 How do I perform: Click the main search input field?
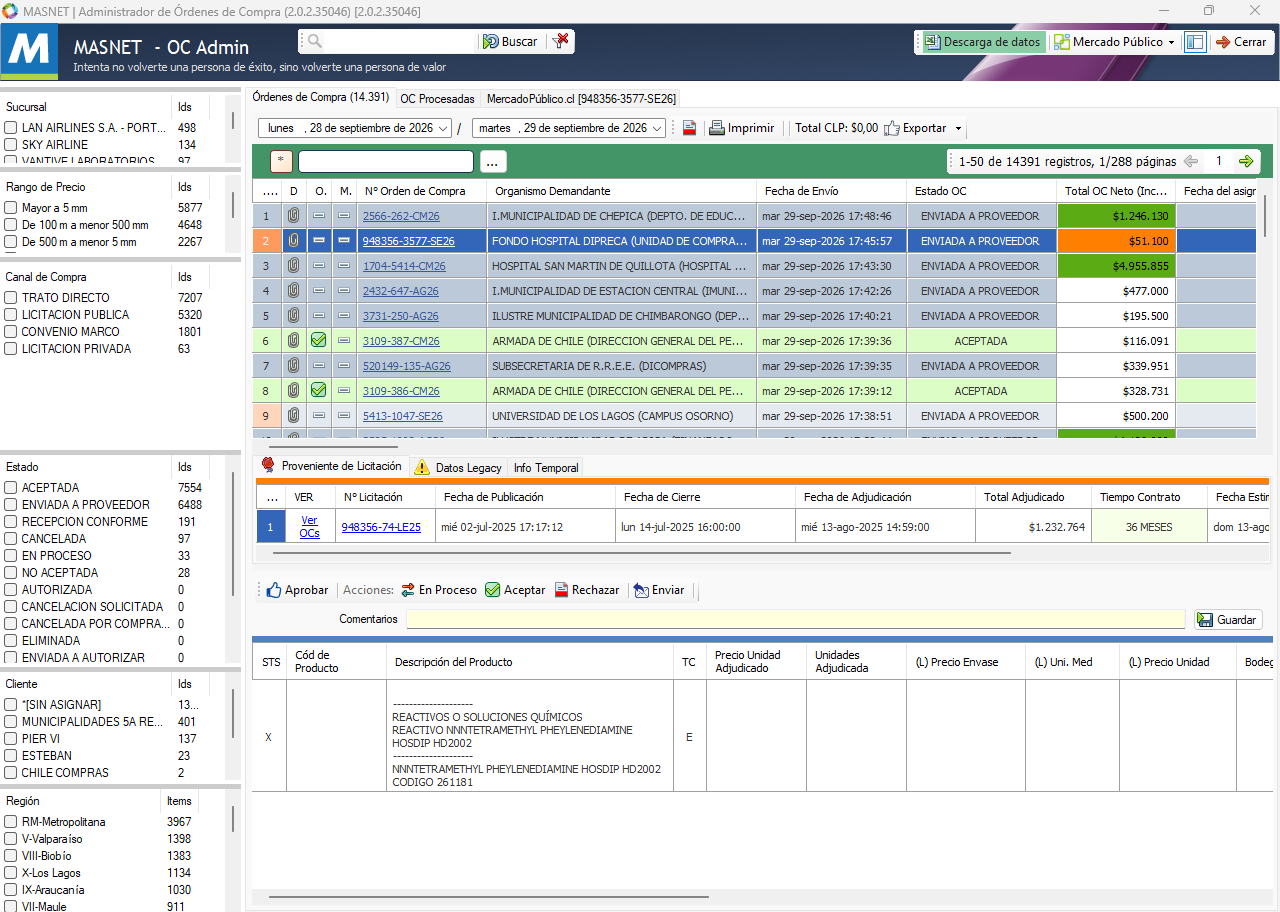400,41
